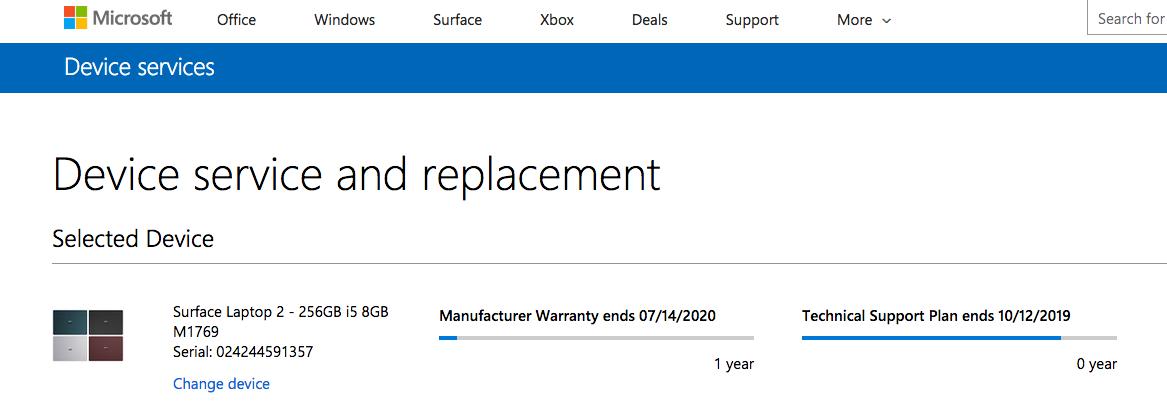
Task: Open the Office menu item
Action: point(237,20)
